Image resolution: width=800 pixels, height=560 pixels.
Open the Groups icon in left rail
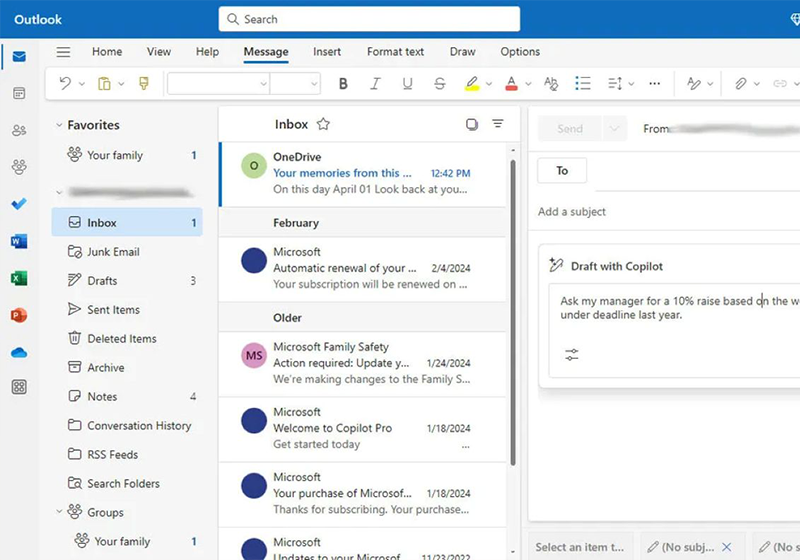pos(19,167)
